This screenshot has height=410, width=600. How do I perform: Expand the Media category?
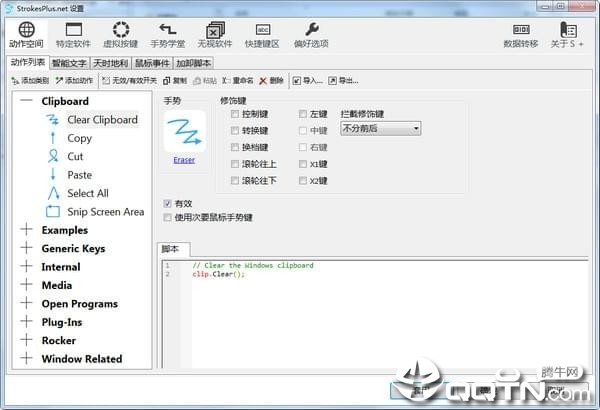click(26, 285)
